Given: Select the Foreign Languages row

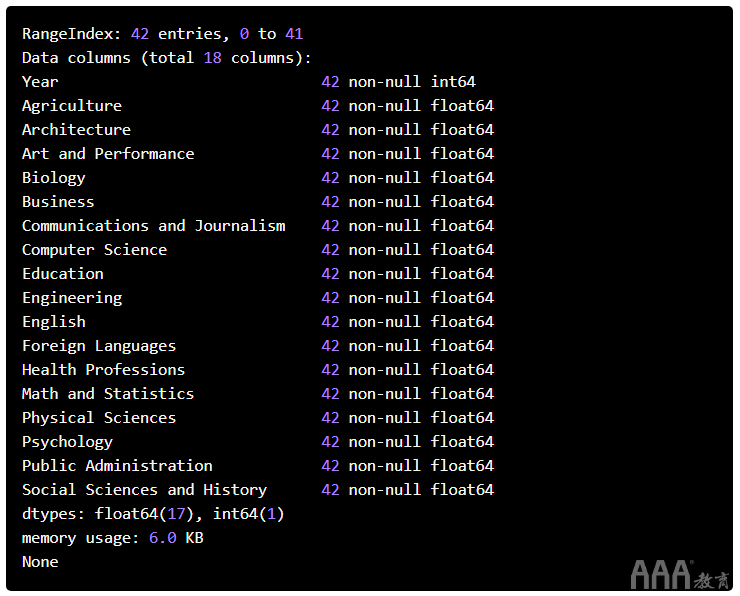Looking at the screenshot, I should coord(258,346).
